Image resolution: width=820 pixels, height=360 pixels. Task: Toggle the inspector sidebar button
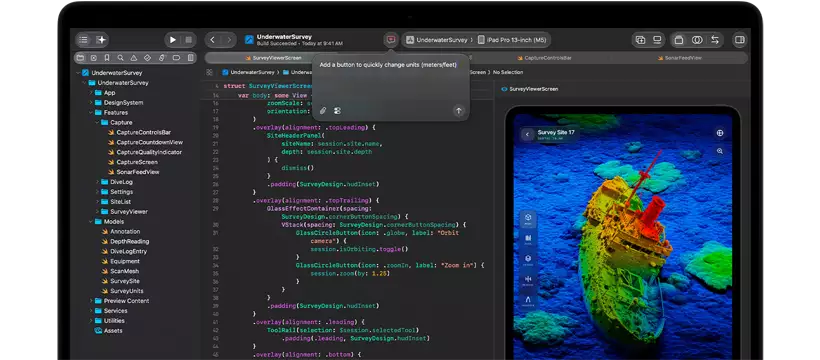click(x=739, y=40)
